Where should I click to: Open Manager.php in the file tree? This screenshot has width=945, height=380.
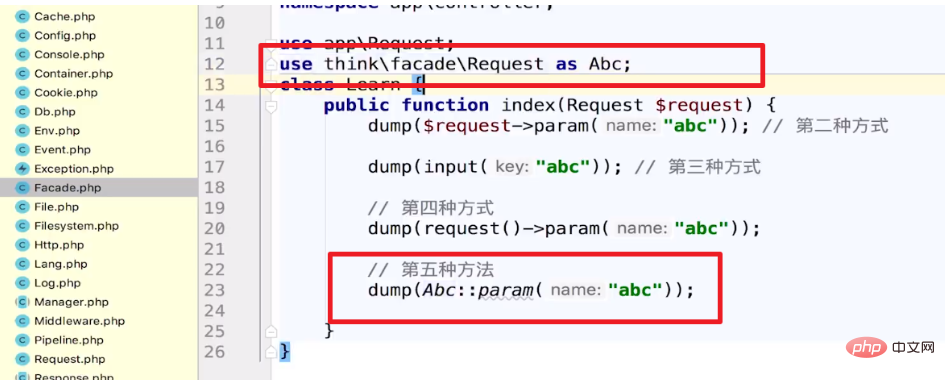pos(71,302)
